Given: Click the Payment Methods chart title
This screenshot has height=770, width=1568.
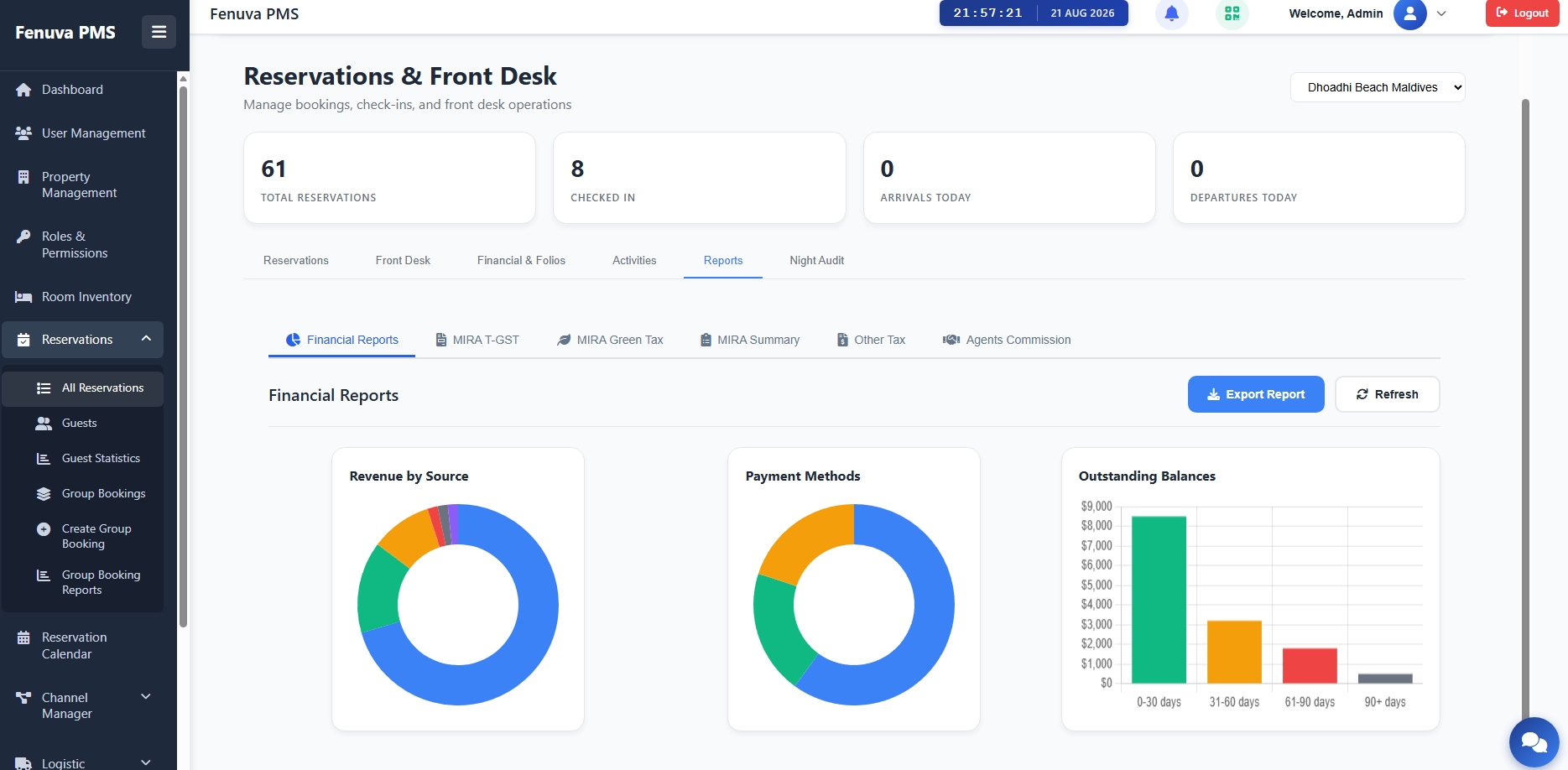Looking at the screenshot, I should pos(803,476).
